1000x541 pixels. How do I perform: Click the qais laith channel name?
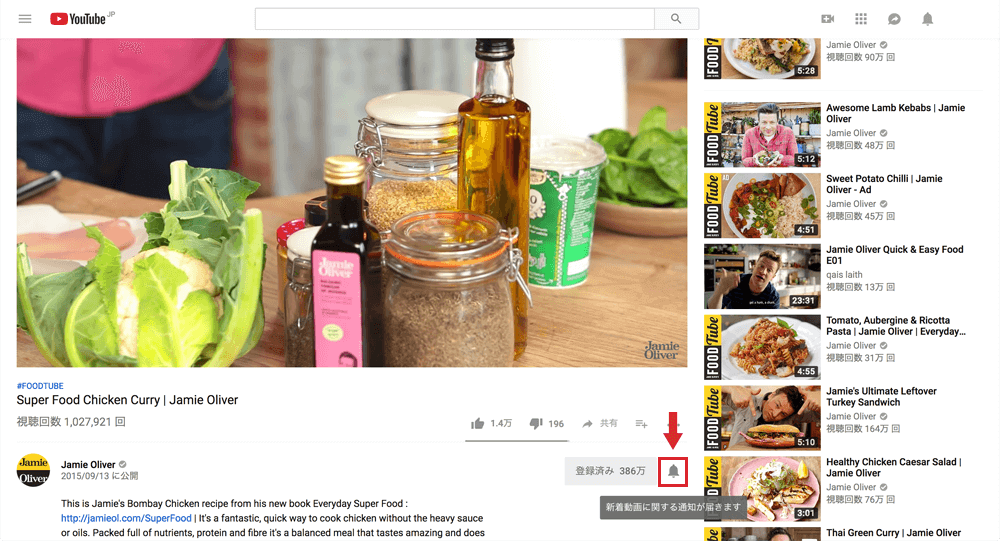coord(844,275)
